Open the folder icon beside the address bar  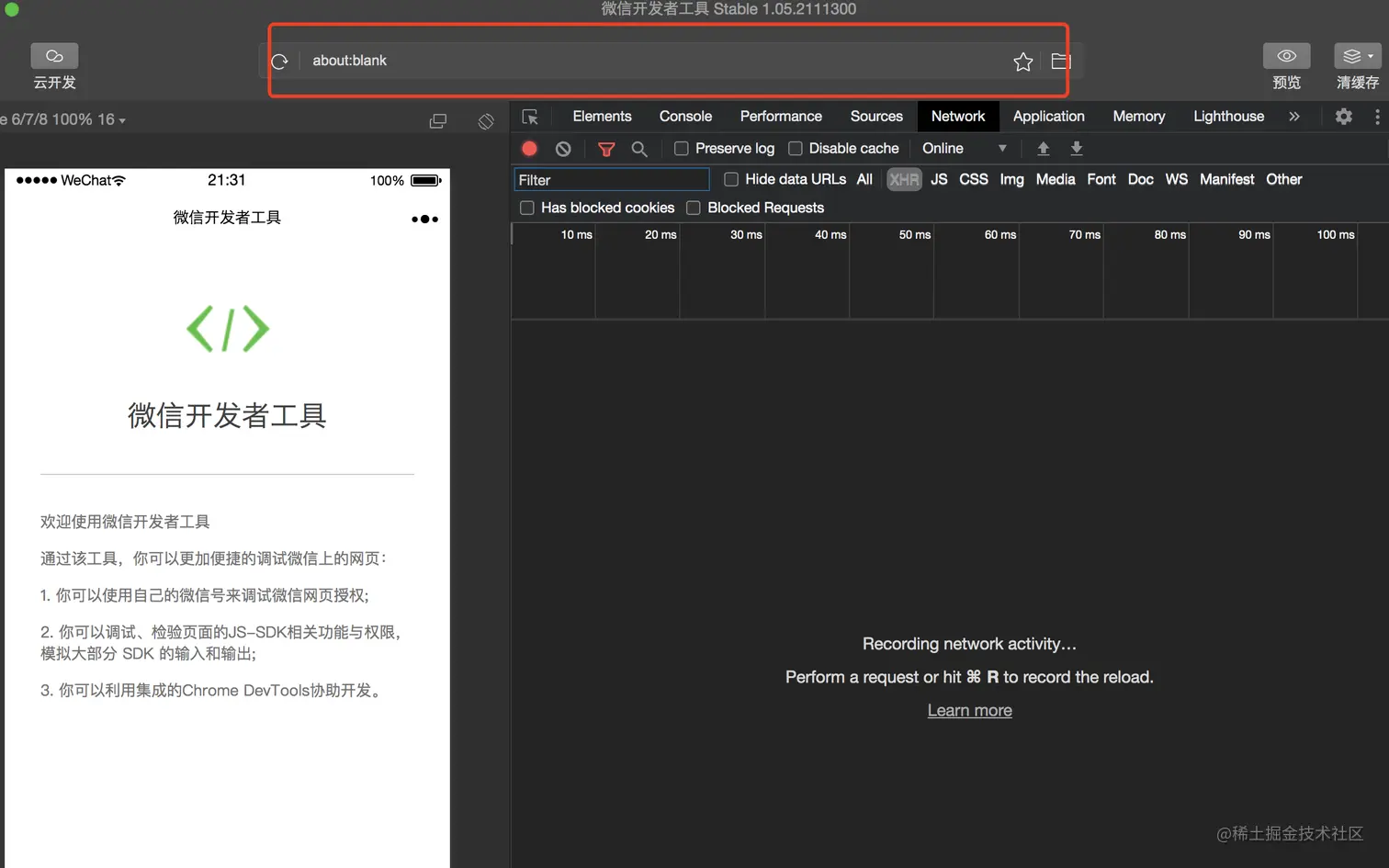[1061, 62]
